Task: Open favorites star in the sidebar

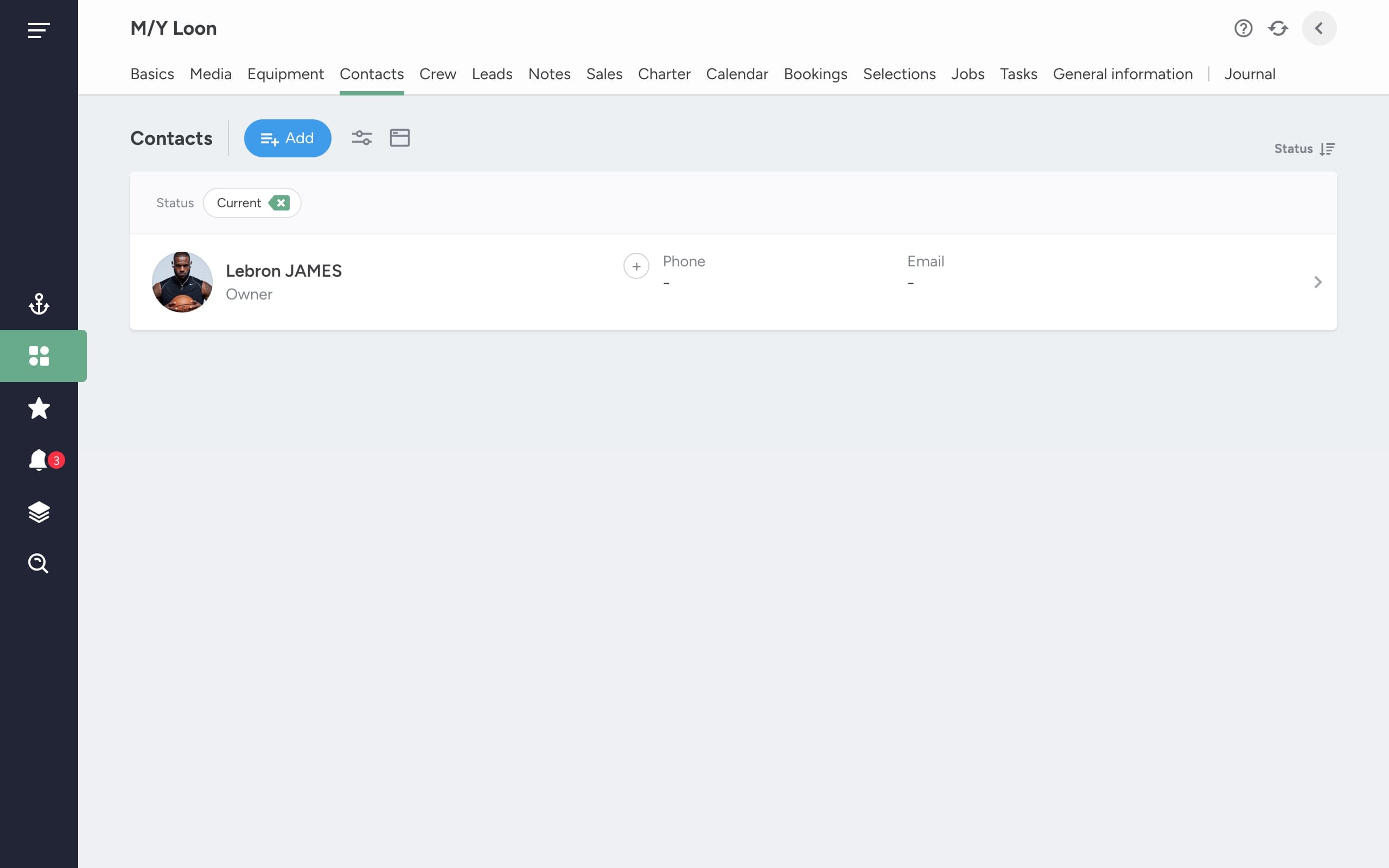Action: 39,408
